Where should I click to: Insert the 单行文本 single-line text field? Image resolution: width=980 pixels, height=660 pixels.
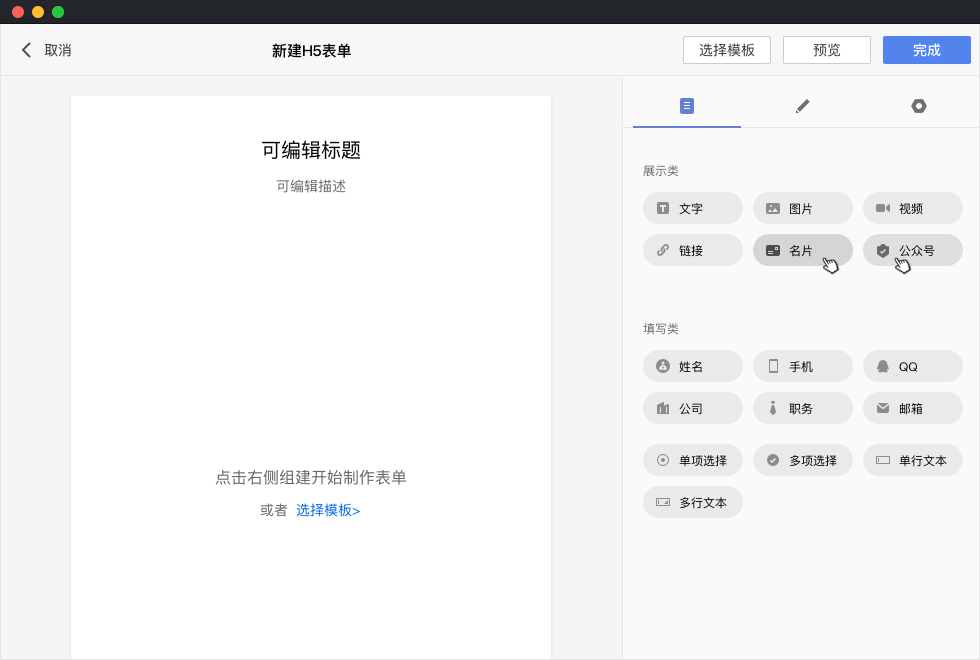(x=912, y=461)
